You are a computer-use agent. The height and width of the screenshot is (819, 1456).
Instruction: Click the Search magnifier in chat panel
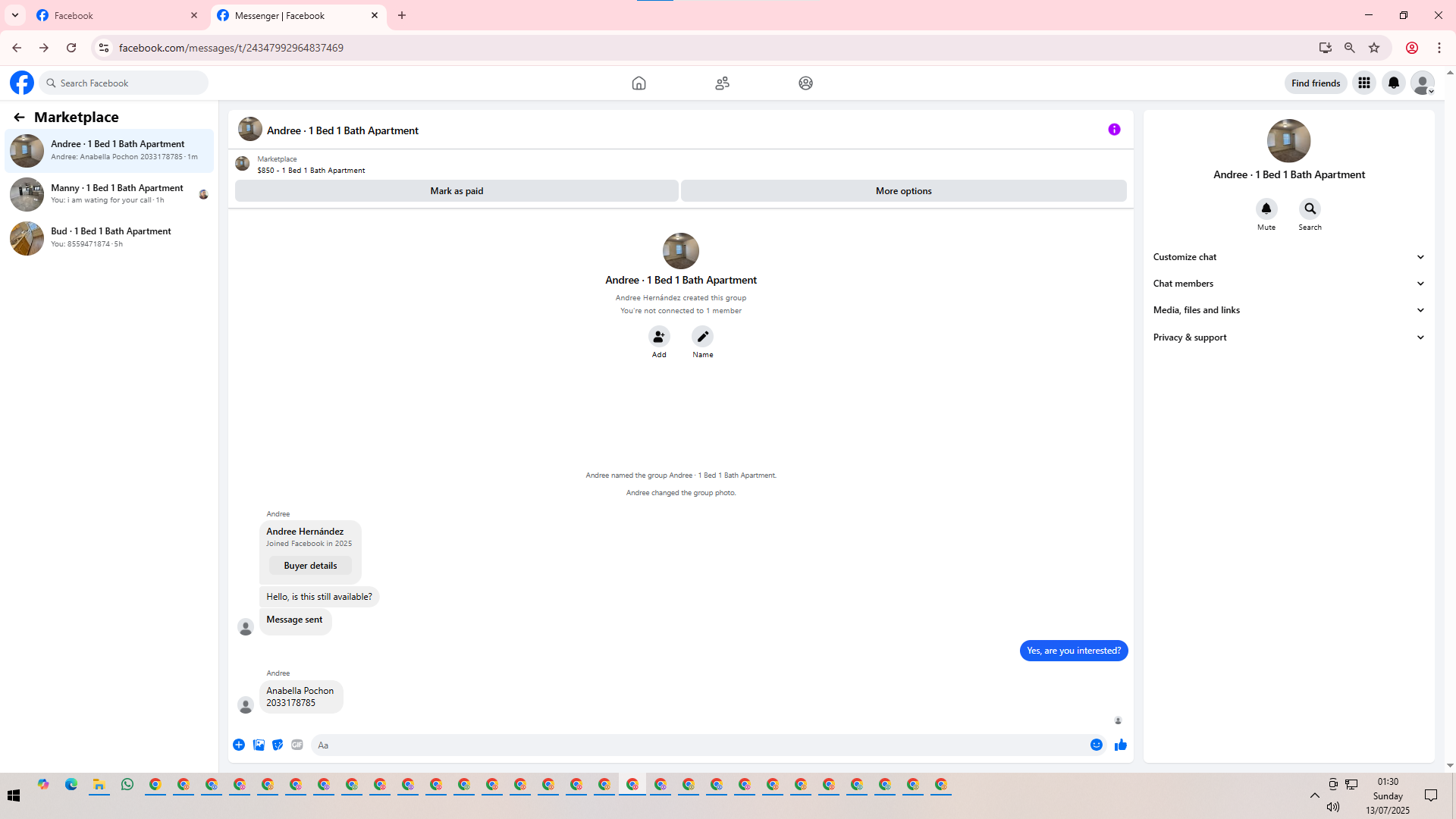coord(1310,209)
